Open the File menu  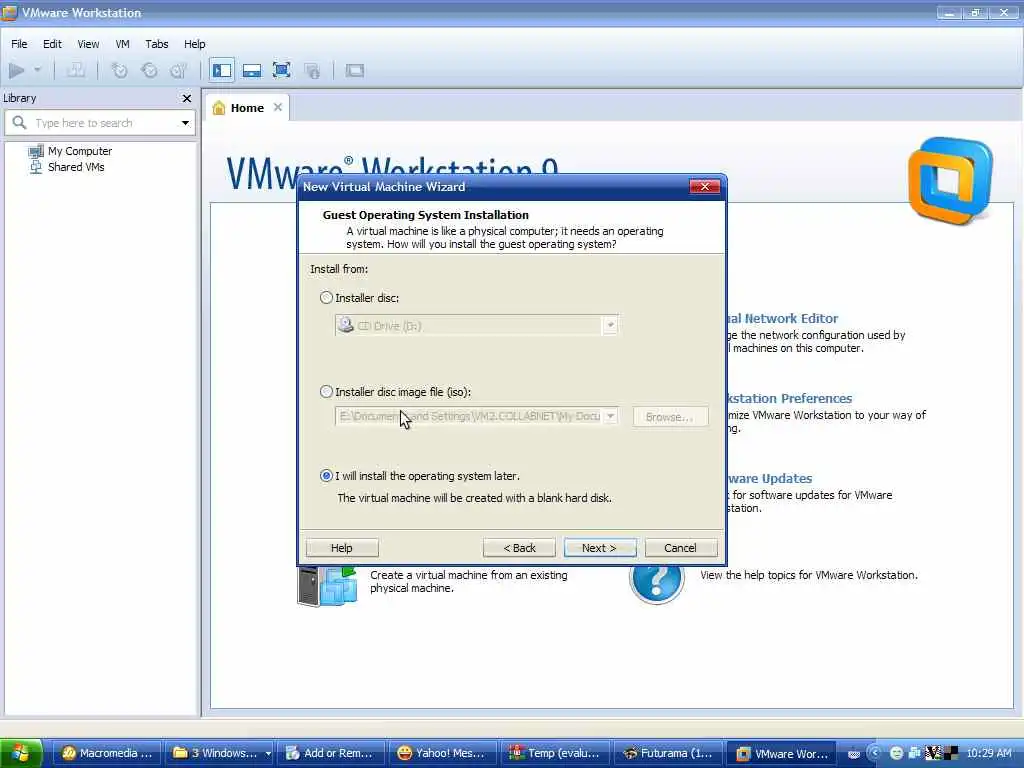pos(19,44)
